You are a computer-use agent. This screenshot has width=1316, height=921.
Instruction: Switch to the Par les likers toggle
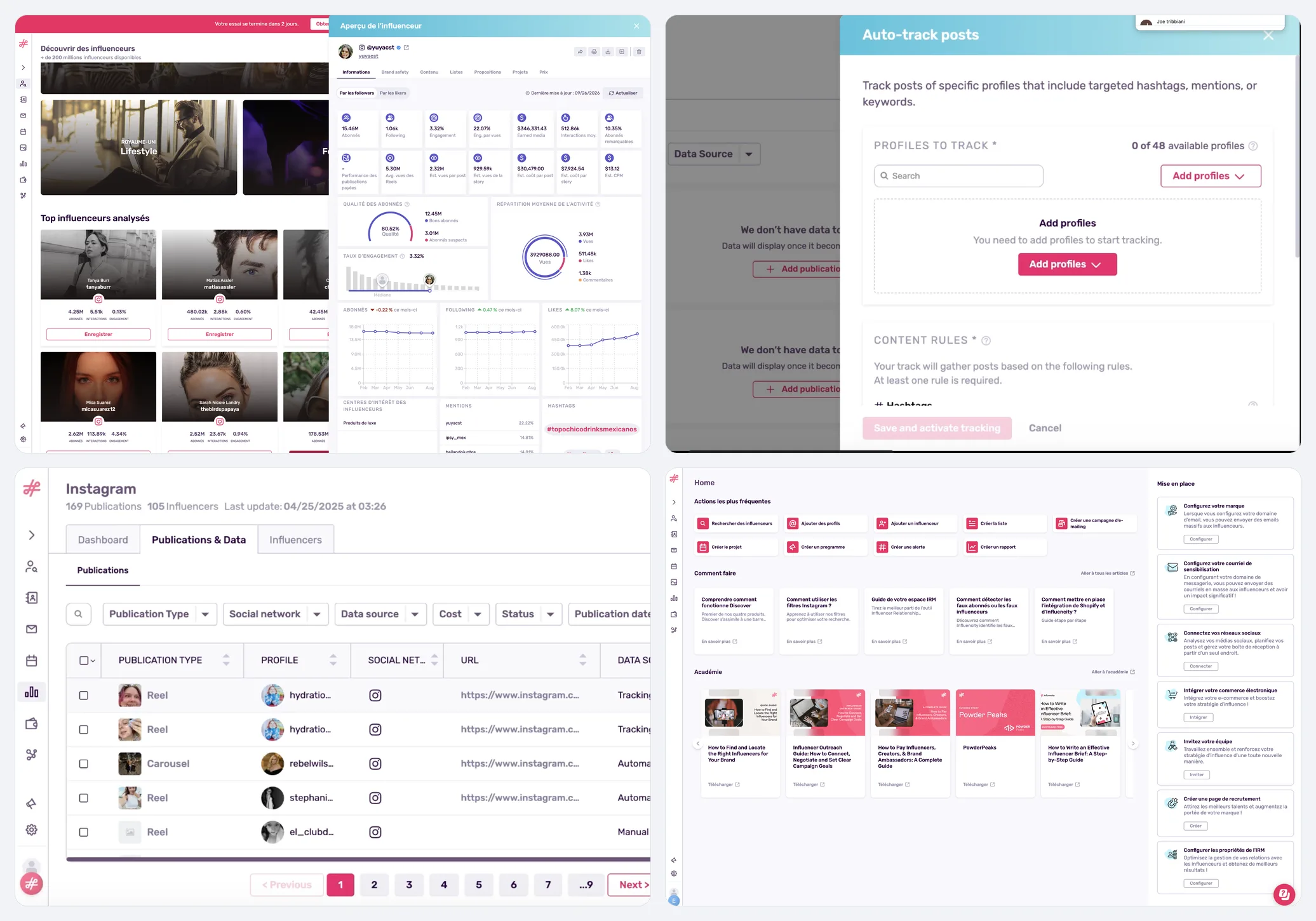[x=393, y=93]
